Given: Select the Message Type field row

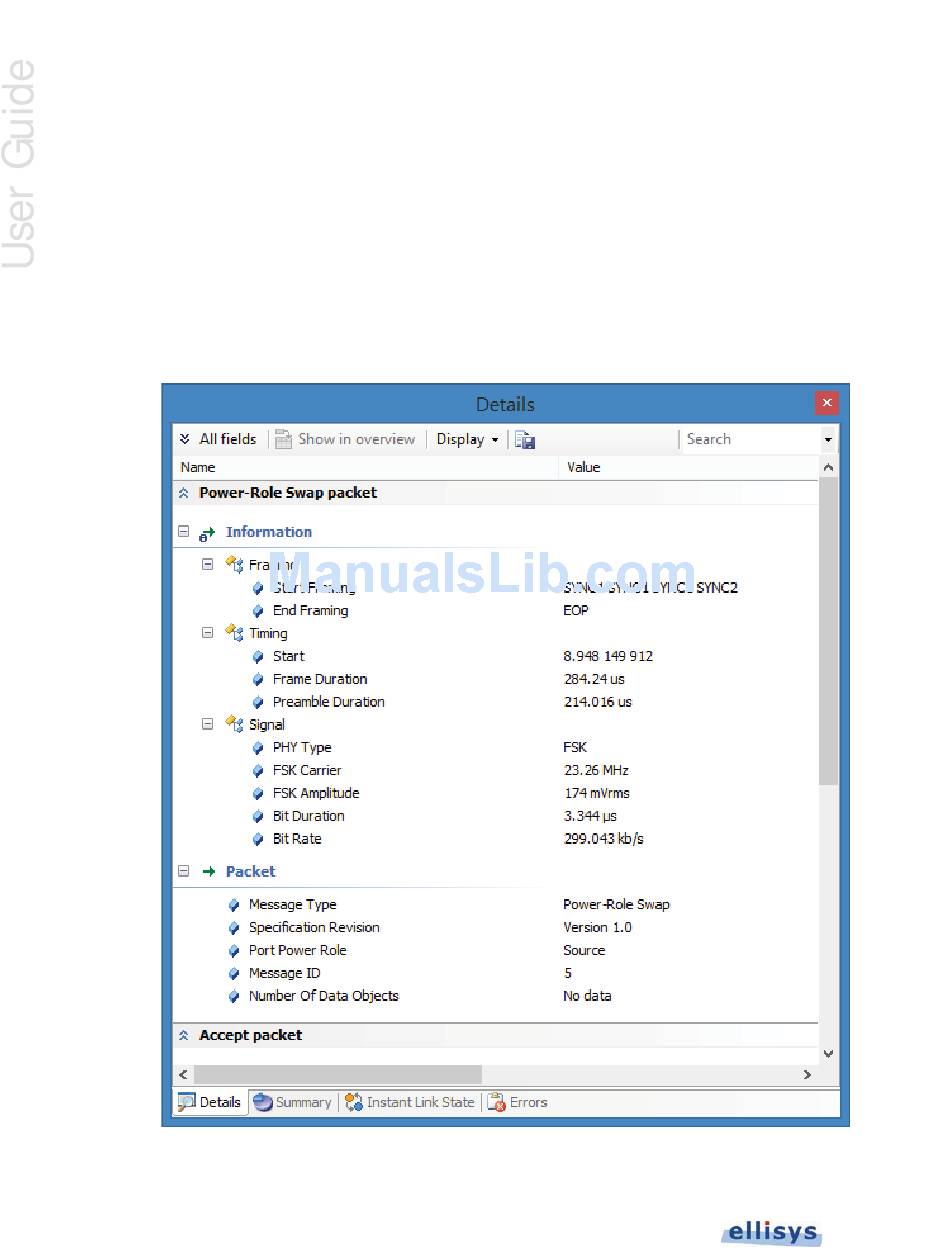Looking at the screenshot, I should [292, 904].
